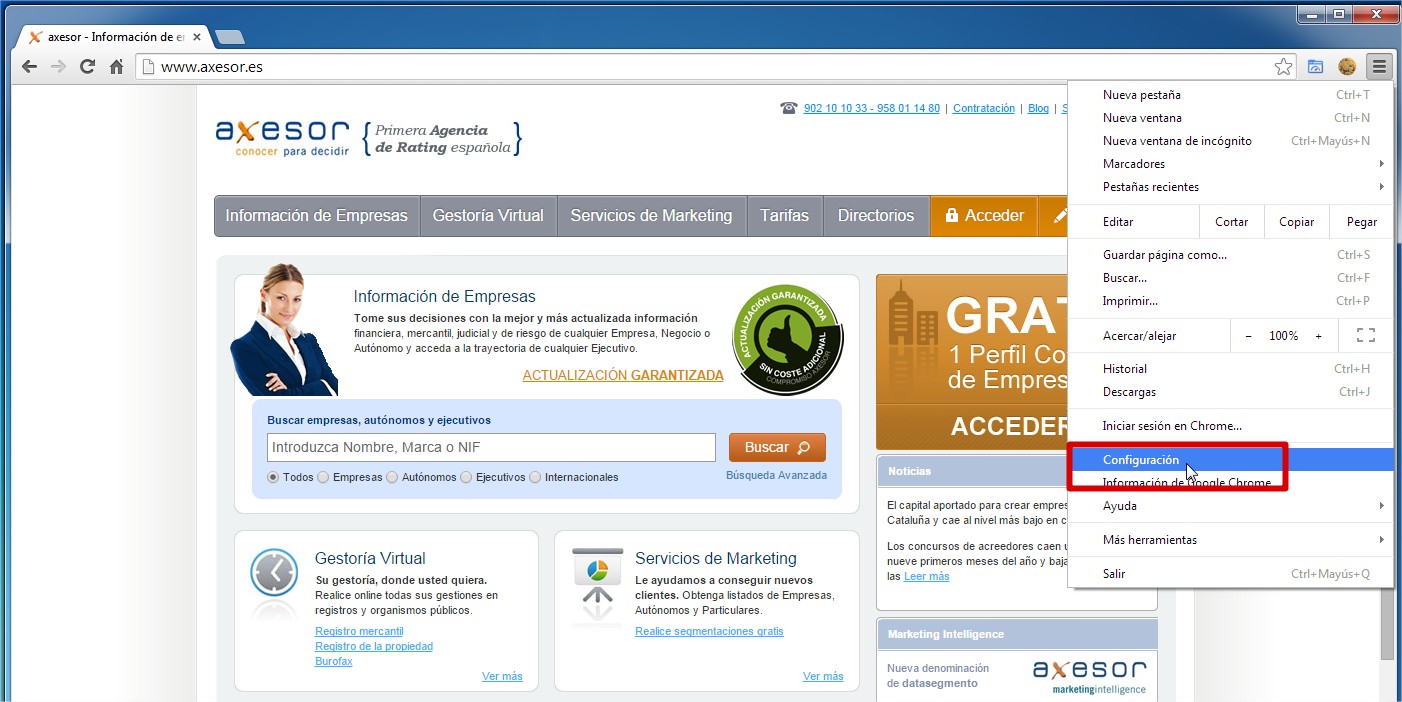The height and width of the screenshot is (702, 1402).
Task: Select Guardar página como...
Action: tap(1231, 255)
